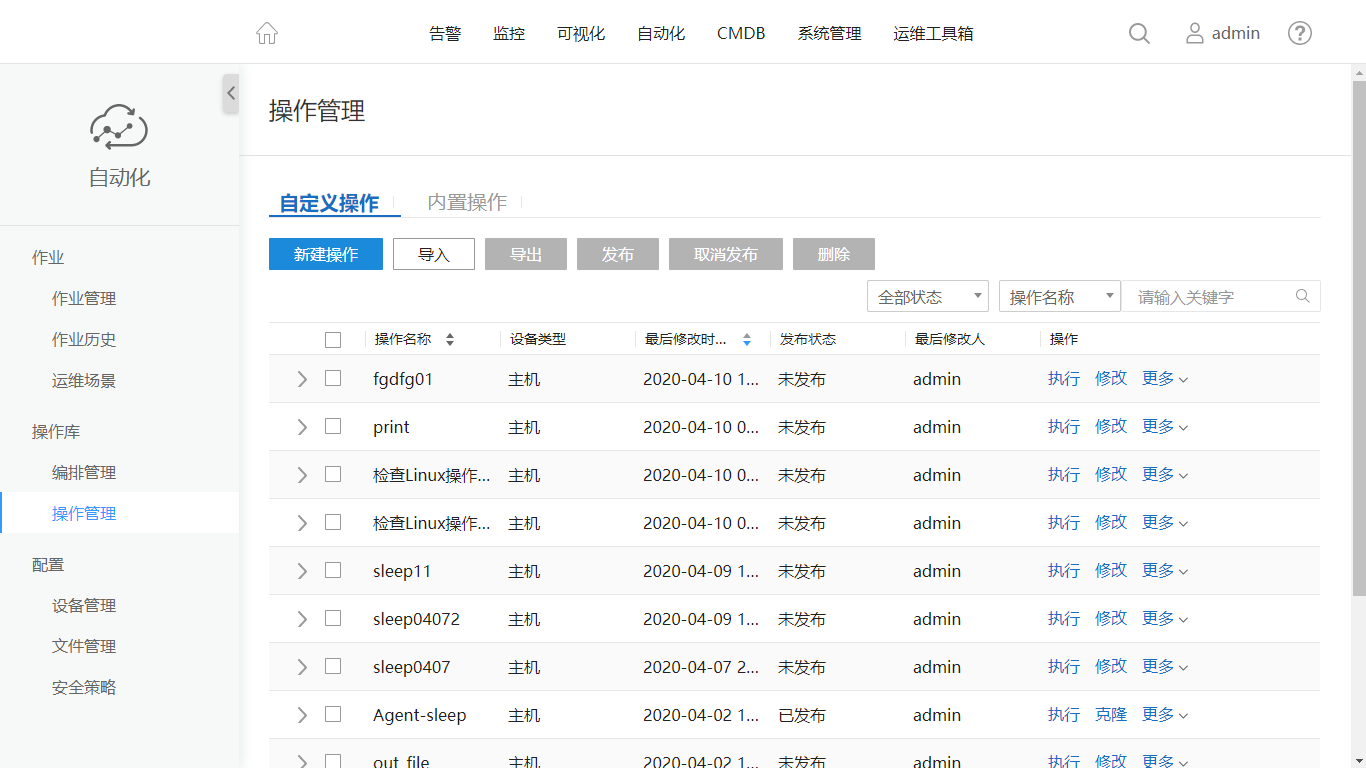Viewport: 1366px width, 768px height.
Task: Collapse the left sidebar with arrow handle
Action: [x=231, y=93]
